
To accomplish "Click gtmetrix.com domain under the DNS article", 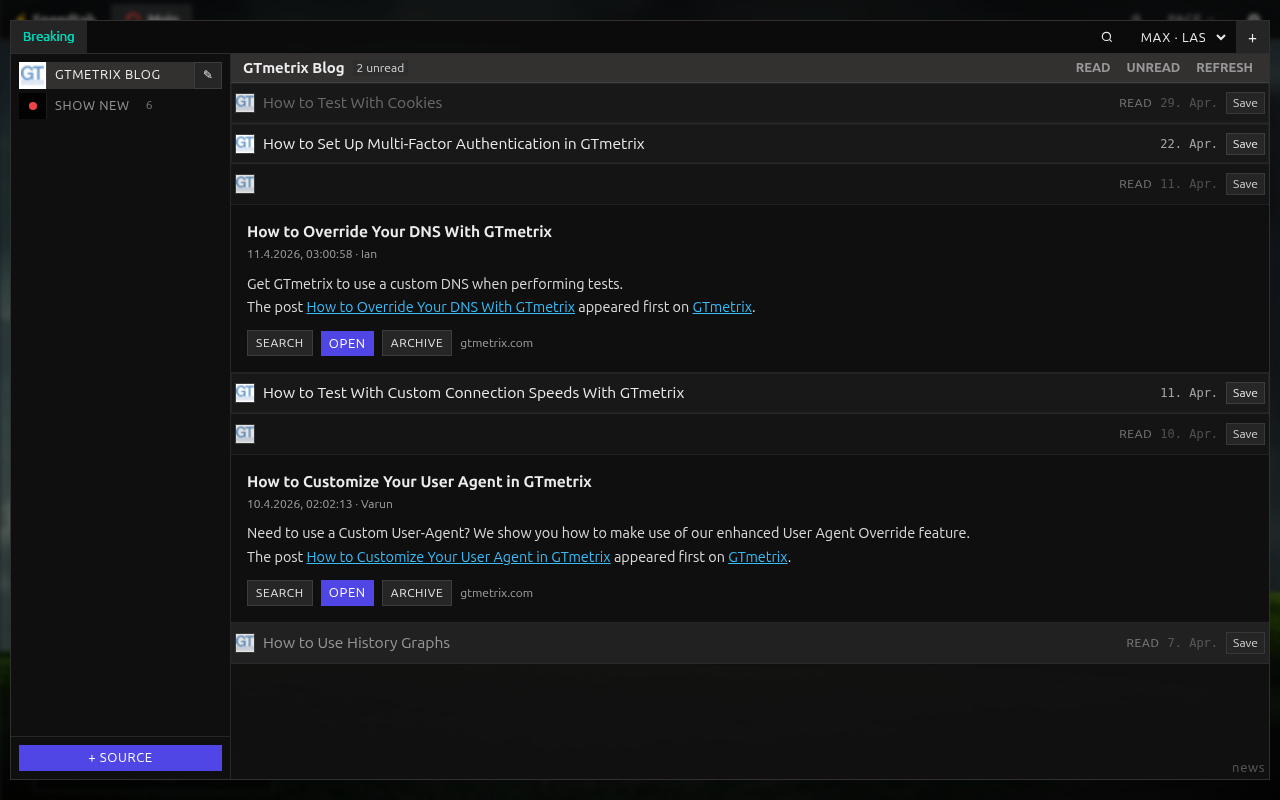I will tap(496, 343).
